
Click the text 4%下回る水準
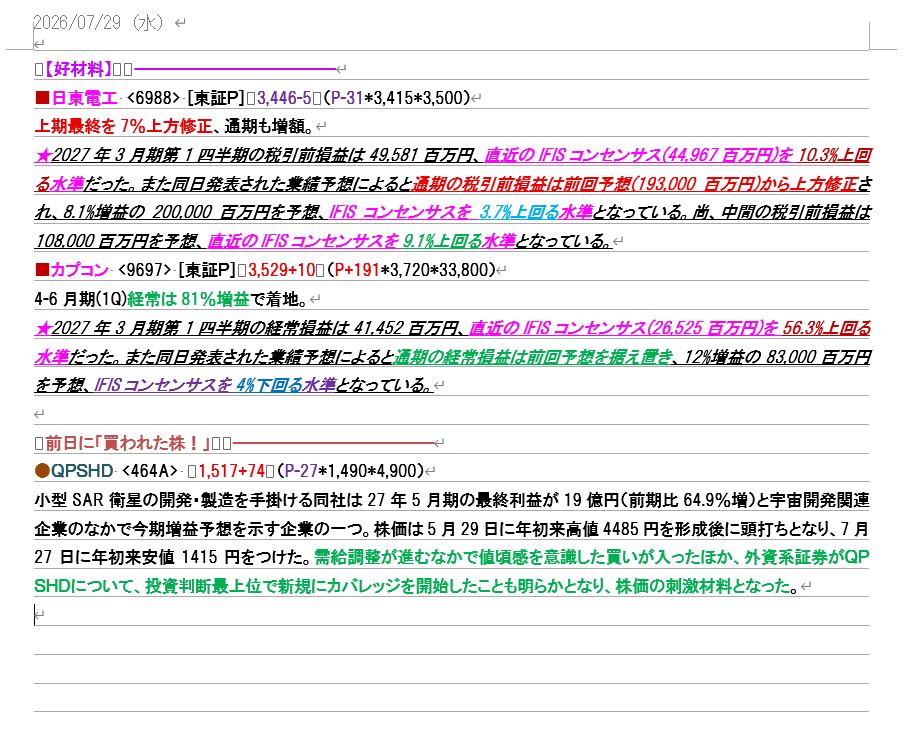pyautogui.click(x=286, y=385)
